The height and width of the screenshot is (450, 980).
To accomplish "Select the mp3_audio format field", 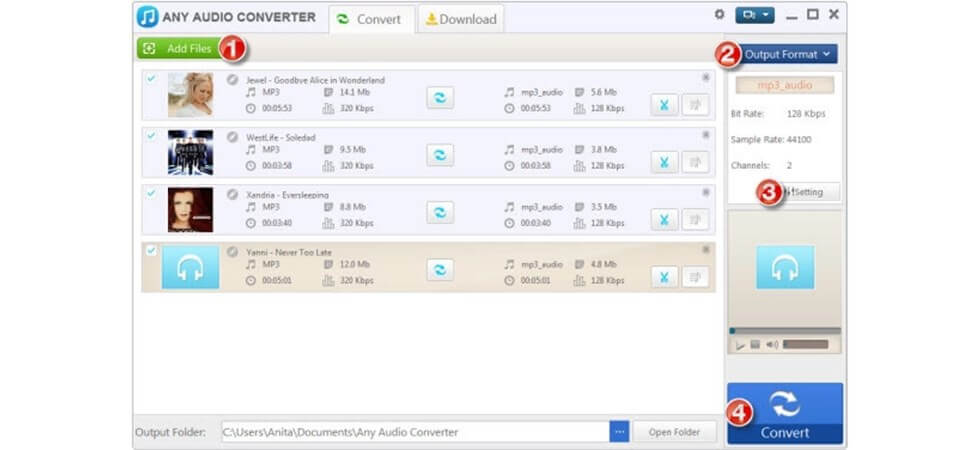I will tap(785, 85).
